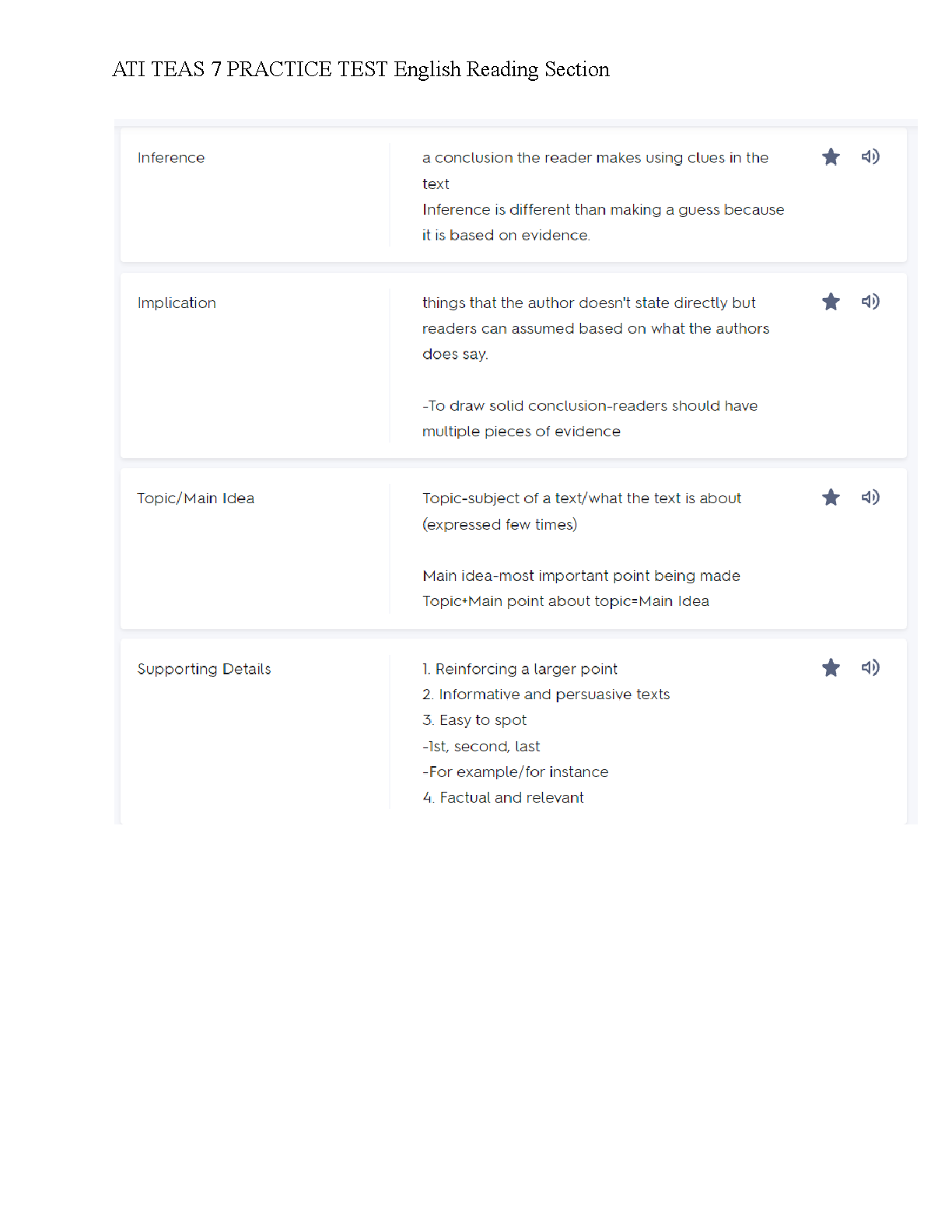
Task: Click the definition "things that the author doesn't state"
Action: (x=589, y=303)
